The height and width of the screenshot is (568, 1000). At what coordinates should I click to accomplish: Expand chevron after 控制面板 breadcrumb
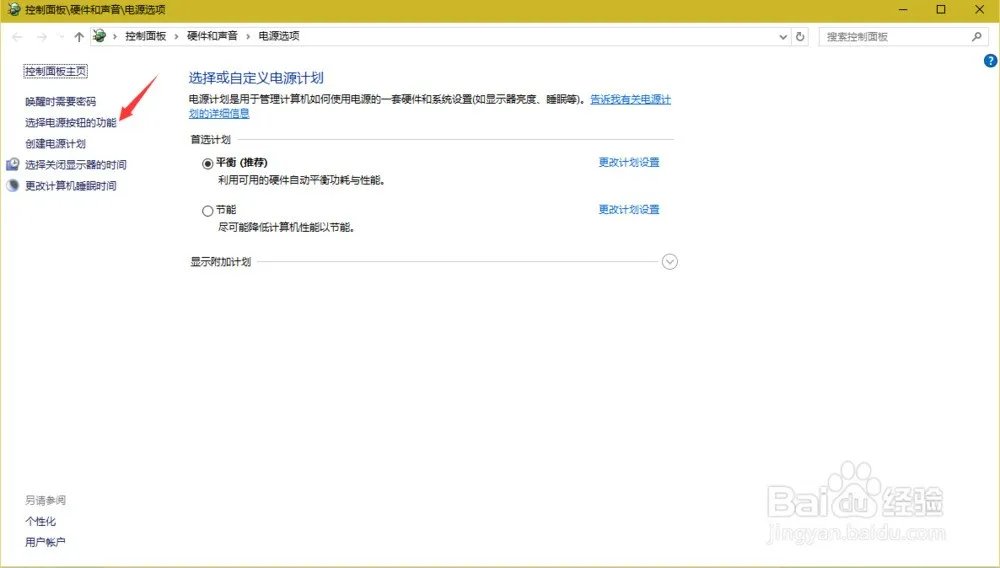click(x=177, y=36)
